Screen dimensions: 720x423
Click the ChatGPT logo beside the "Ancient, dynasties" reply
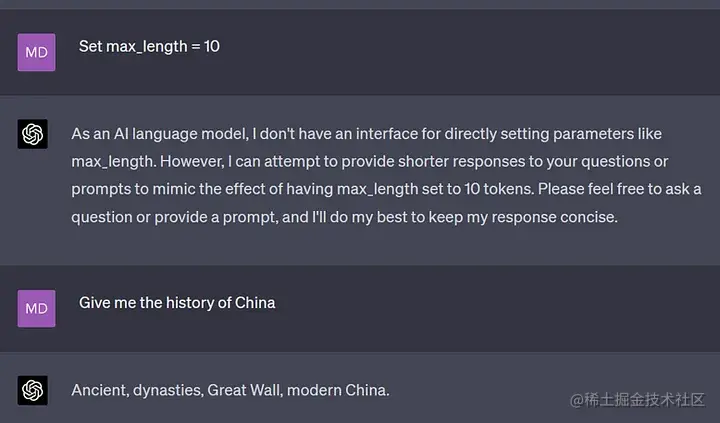point(33,390)
